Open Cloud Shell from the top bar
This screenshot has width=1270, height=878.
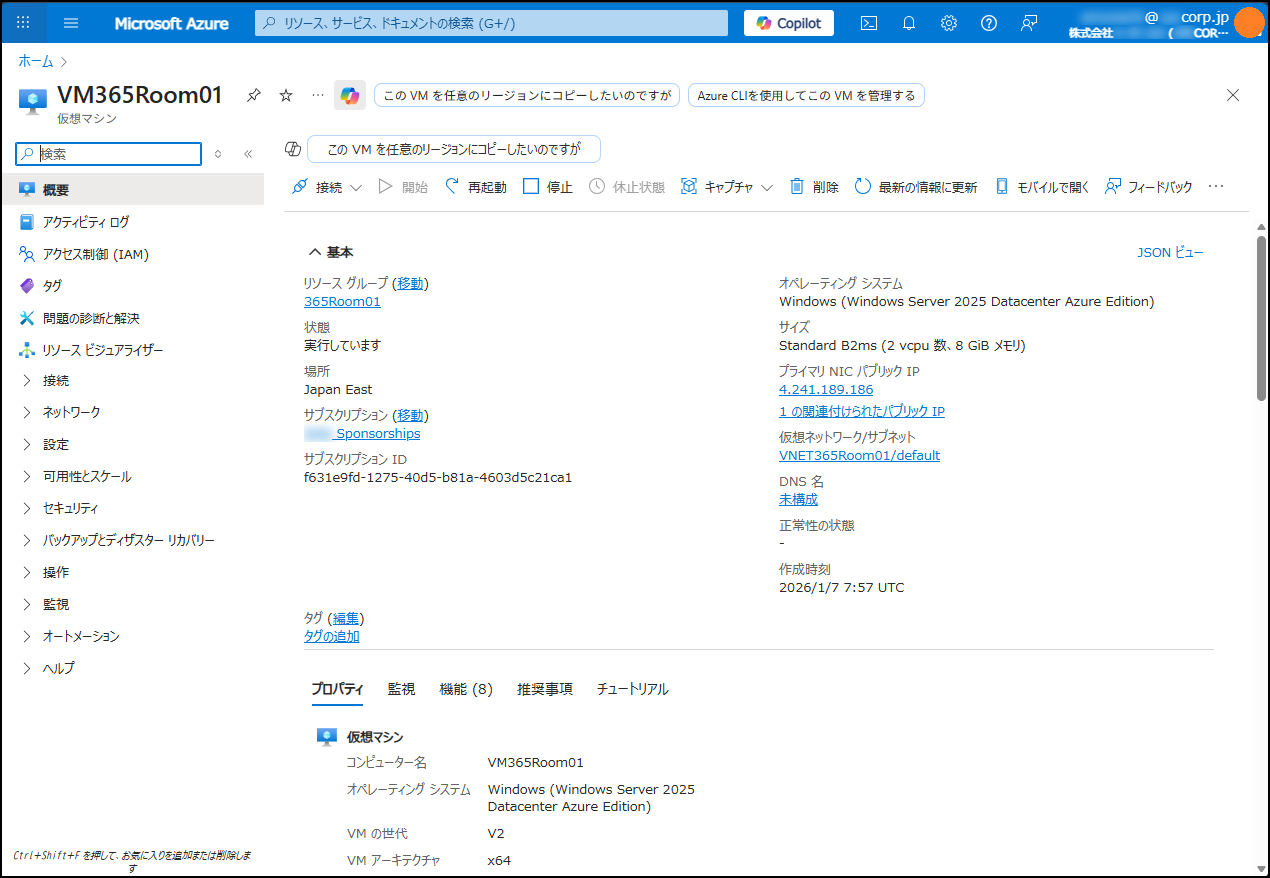(869, 23)
